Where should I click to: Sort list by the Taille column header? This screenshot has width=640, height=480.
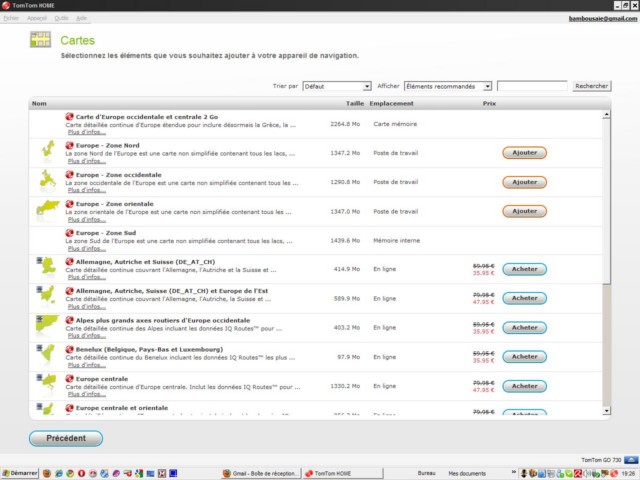click(x=355, y=104)
